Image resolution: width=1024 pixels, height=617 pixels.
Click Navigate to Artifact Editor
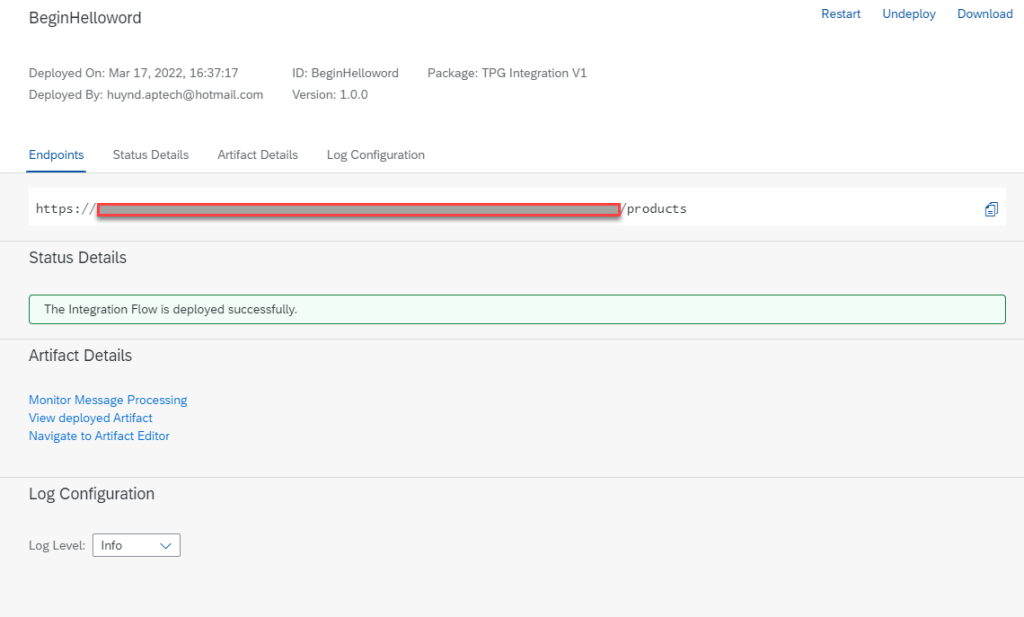pos(99,436)
